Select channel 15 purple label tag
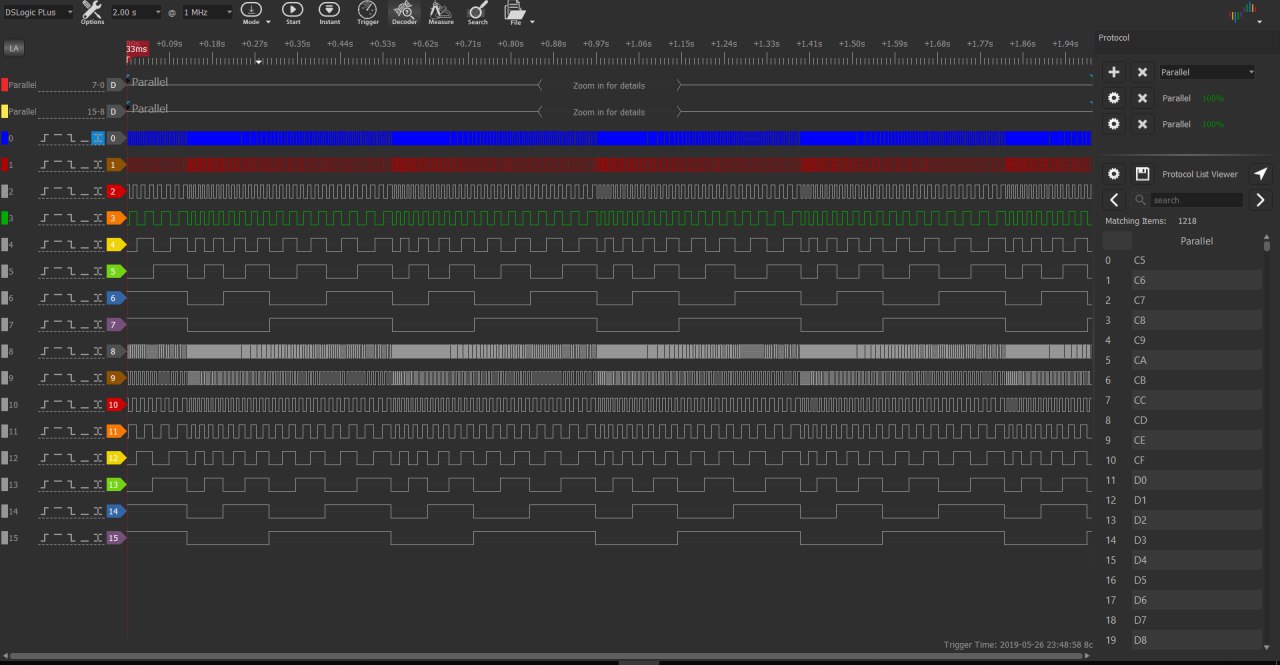Image resolution: width=1280 pixels, height=665 pixels. click(115, 538)
